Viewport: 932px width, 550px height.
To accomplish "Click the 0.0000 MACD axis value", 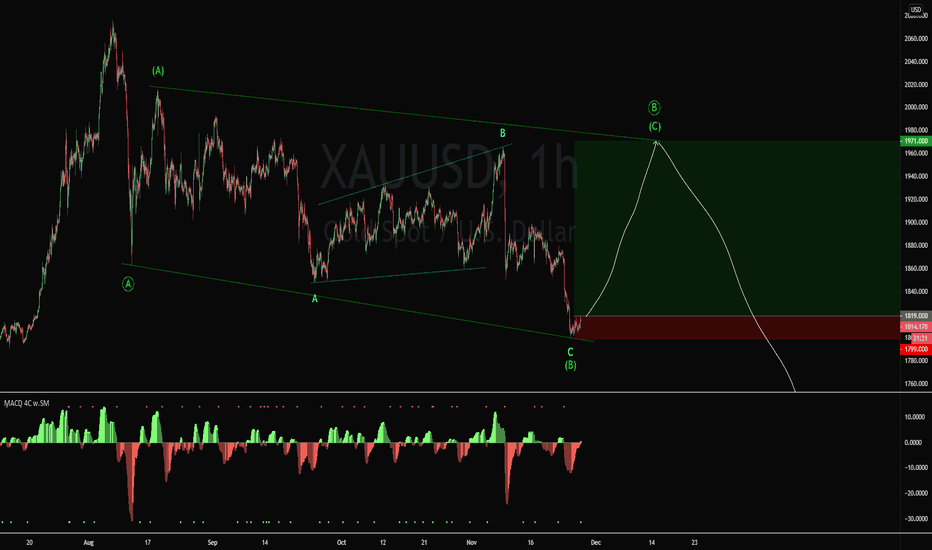I will (914, 443).
